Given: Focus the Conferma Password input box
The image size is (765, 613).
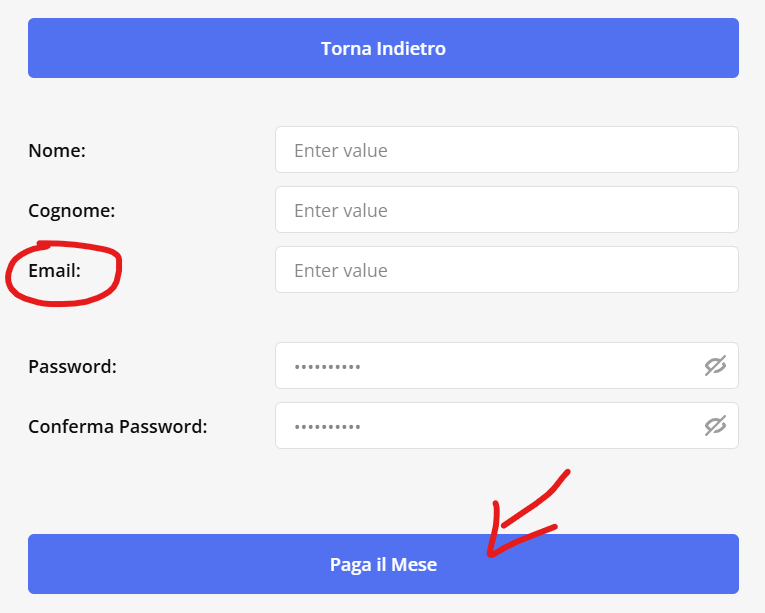Looking at the screenshot, I should [x=506, y=426].
